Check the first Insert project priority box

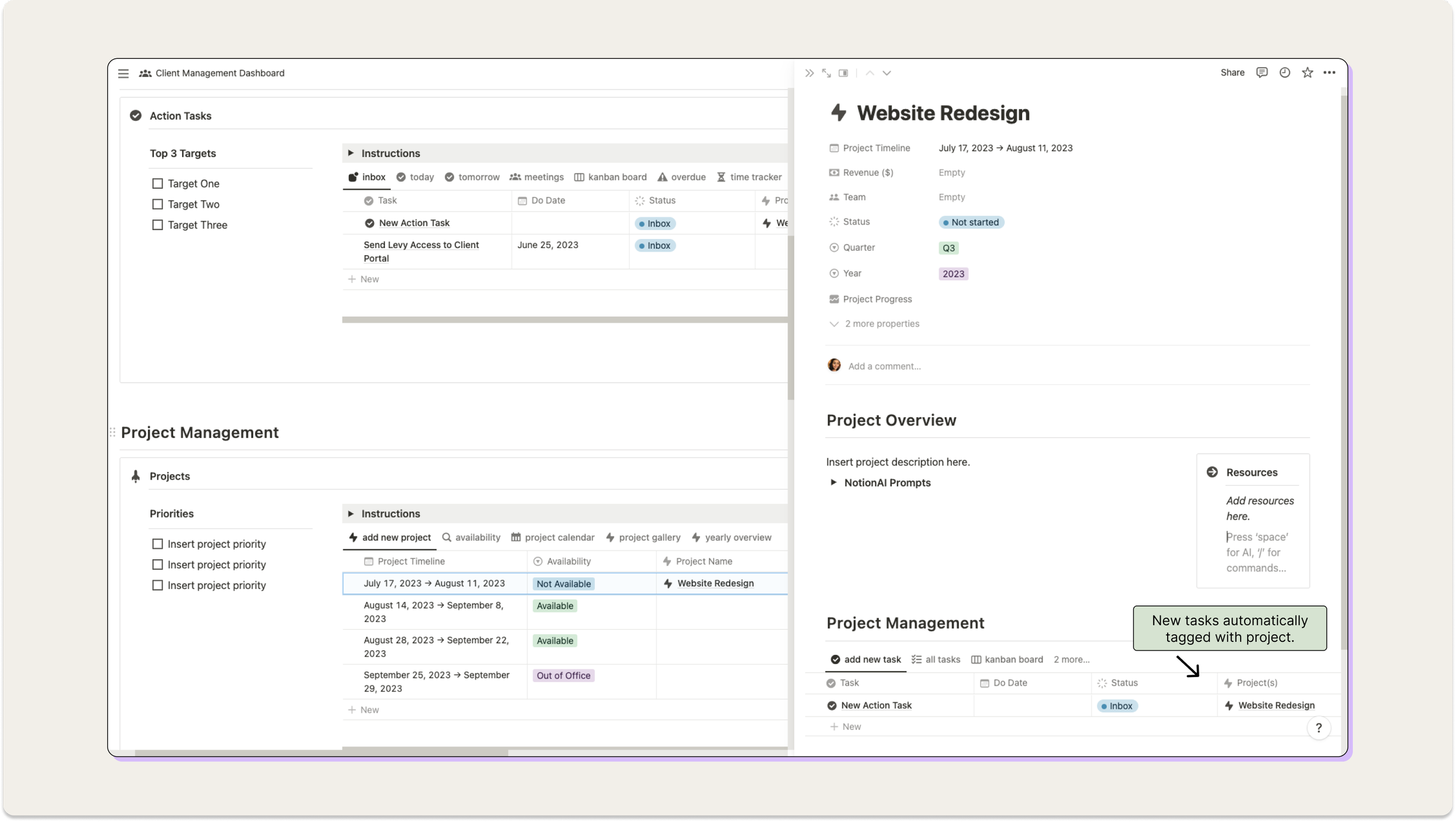tap(157, 544)
